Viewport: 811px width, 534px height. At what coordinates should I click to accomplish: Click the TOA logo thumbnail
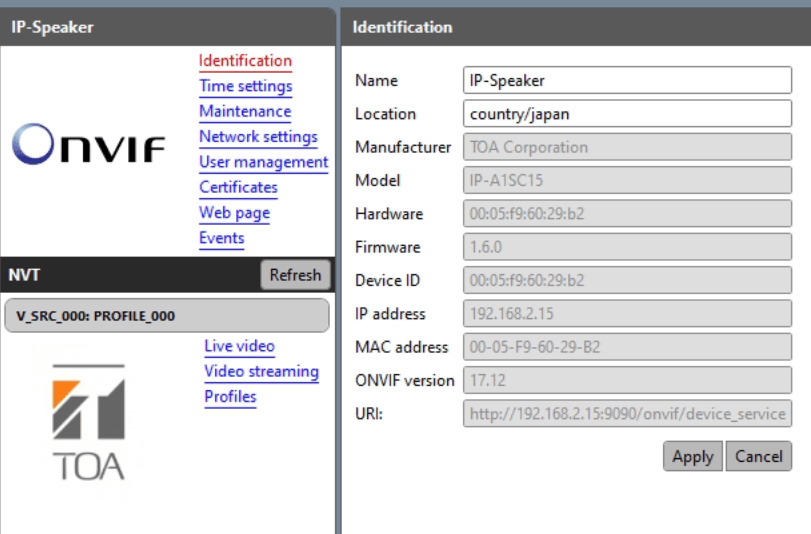pyautogui.click(x=89, y=422)
